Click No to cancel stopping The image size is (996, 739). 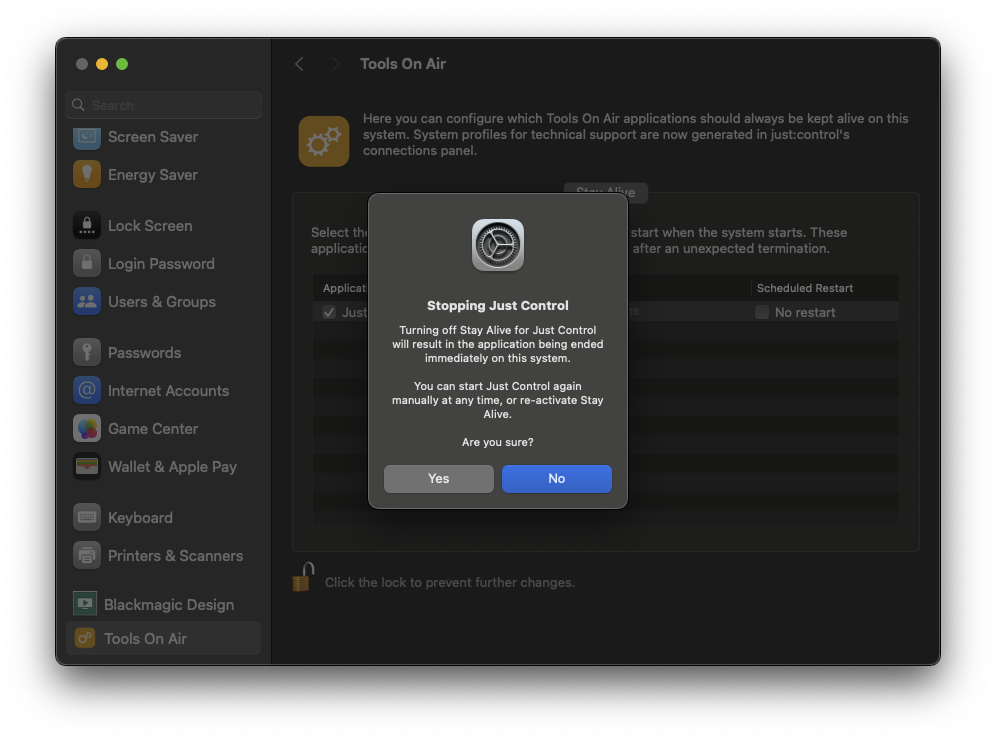556,478
